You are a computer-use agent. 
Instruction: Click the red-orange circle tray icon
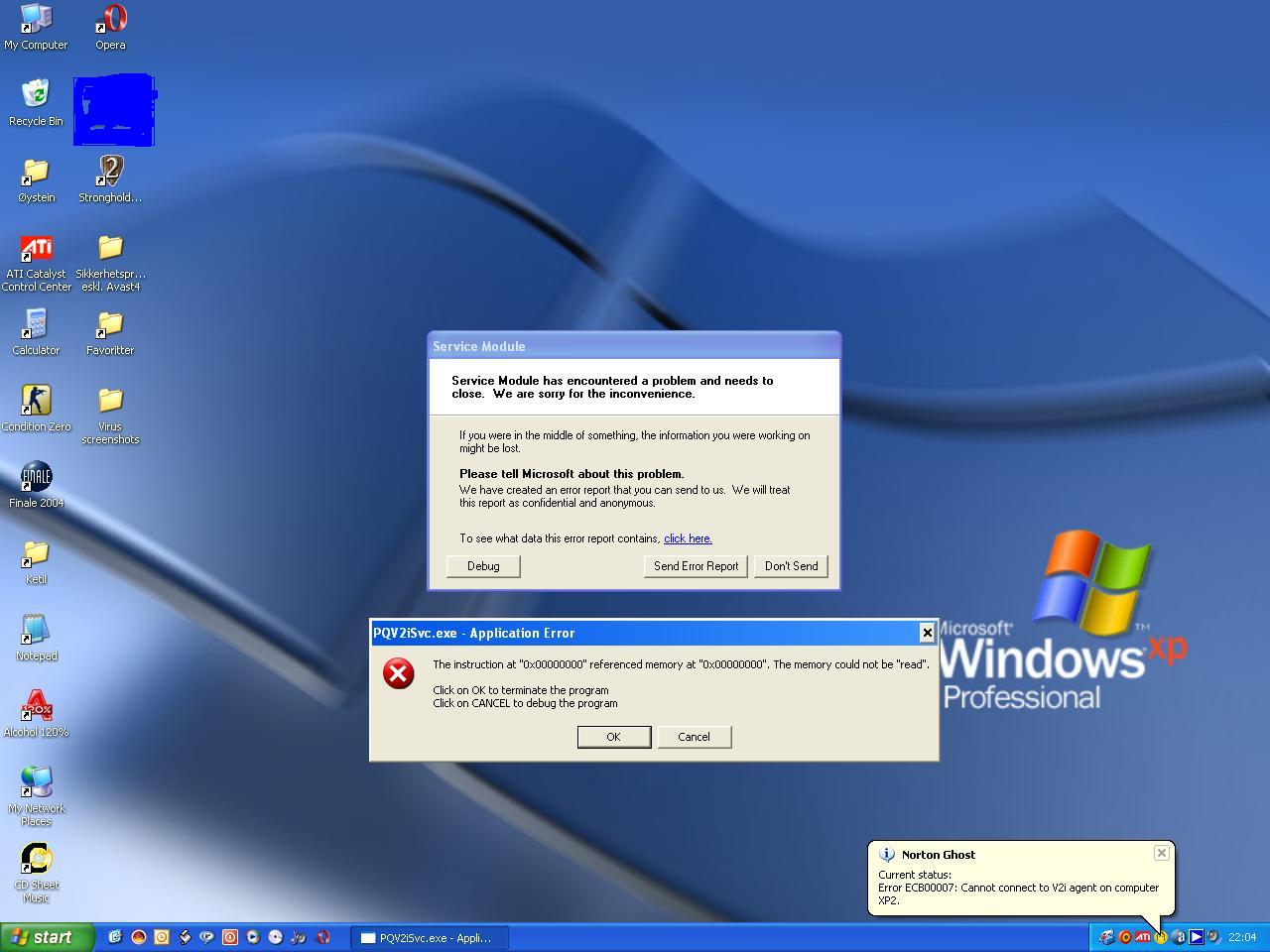(1125, 936)
